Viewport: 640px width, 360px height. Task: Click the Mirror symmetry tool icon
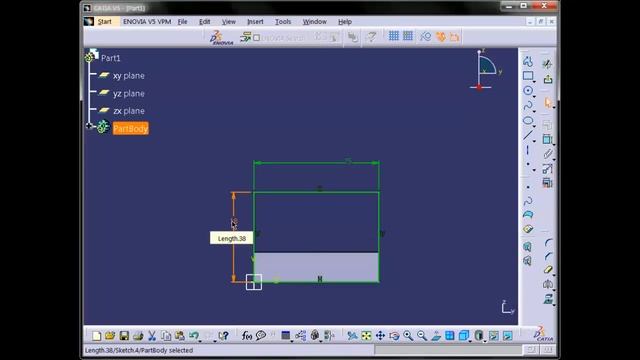coord(548,284)
